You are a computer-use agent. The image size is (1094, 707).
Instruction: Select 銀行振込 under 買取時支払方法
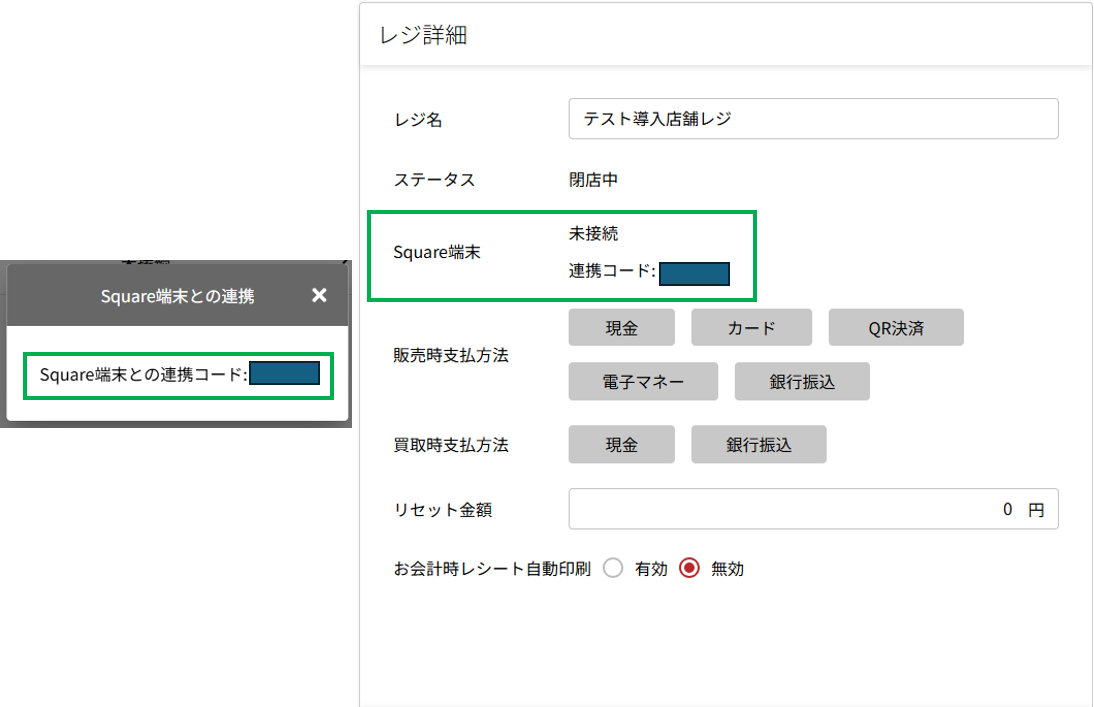pyautogui.click(x=758, y=445)
